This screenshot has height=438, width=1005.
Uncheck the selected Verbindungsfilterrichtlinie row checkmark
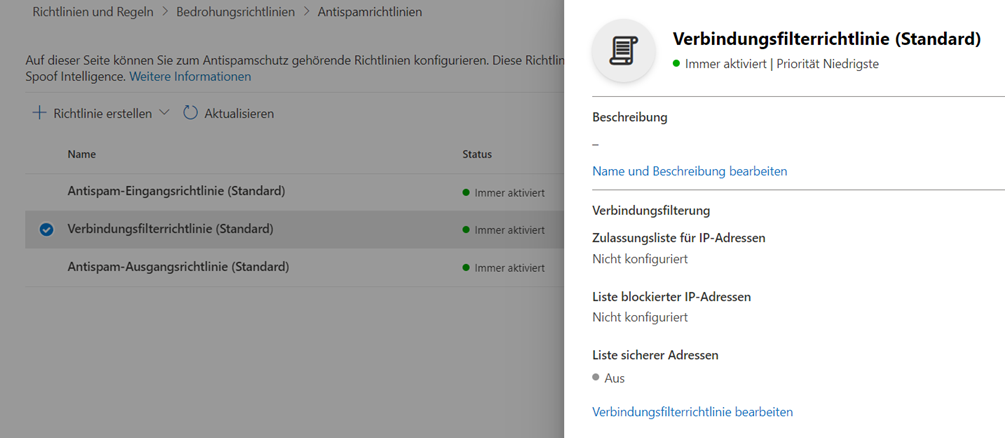pos(46,229)
